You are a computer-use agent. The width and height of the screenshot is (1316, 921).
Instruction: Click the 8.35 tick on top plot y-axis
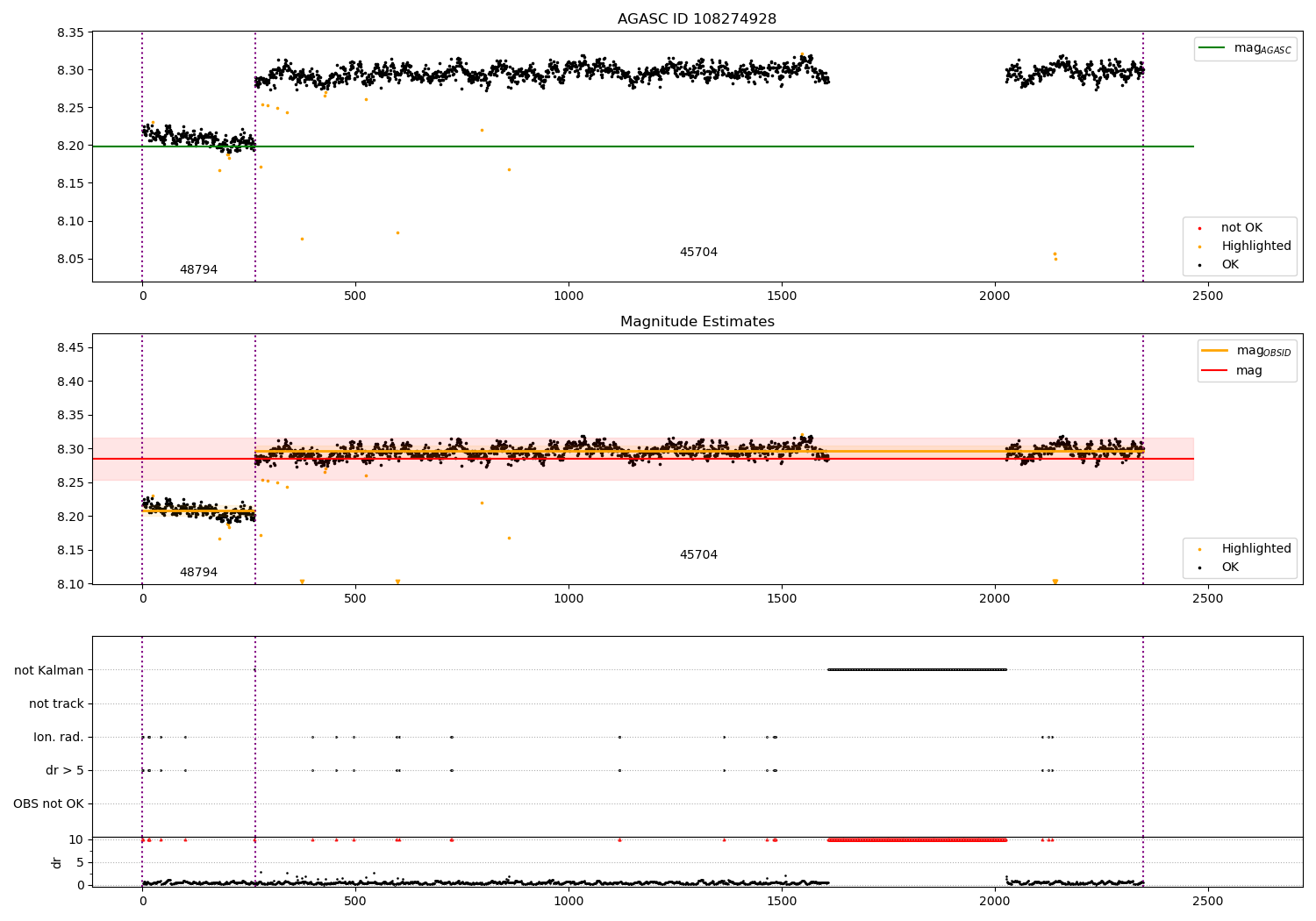tap(70, 32)
